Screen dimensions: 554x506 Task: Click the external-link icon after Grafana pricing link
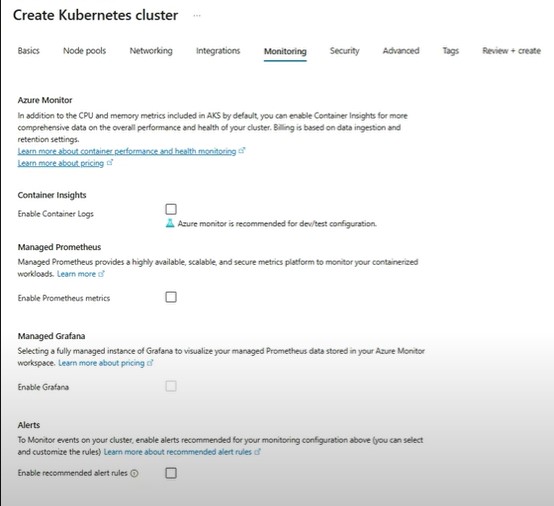pos(150,363)
